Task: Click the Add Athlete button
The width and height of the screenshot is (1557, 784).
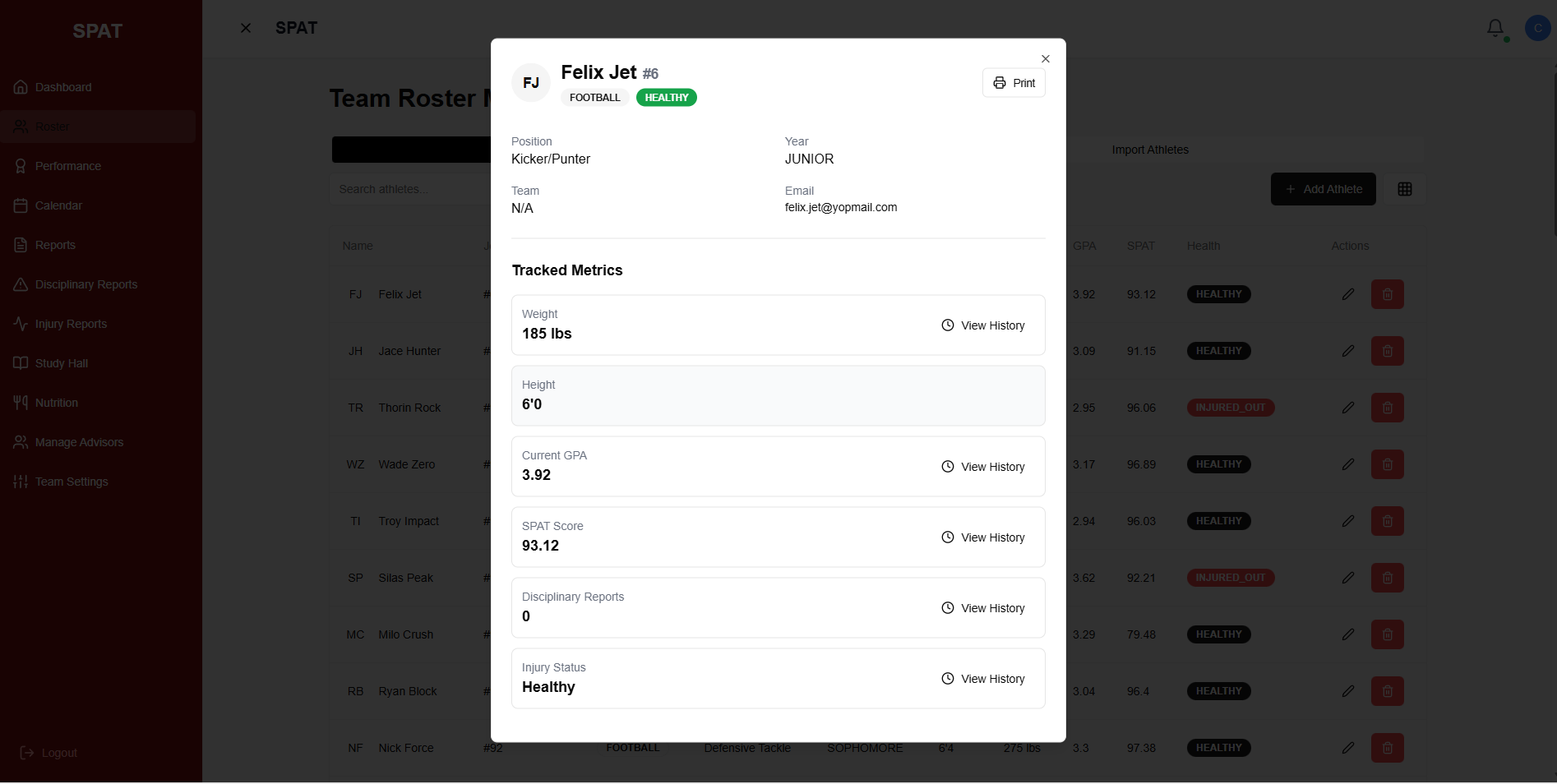Action: [1323, 189]
